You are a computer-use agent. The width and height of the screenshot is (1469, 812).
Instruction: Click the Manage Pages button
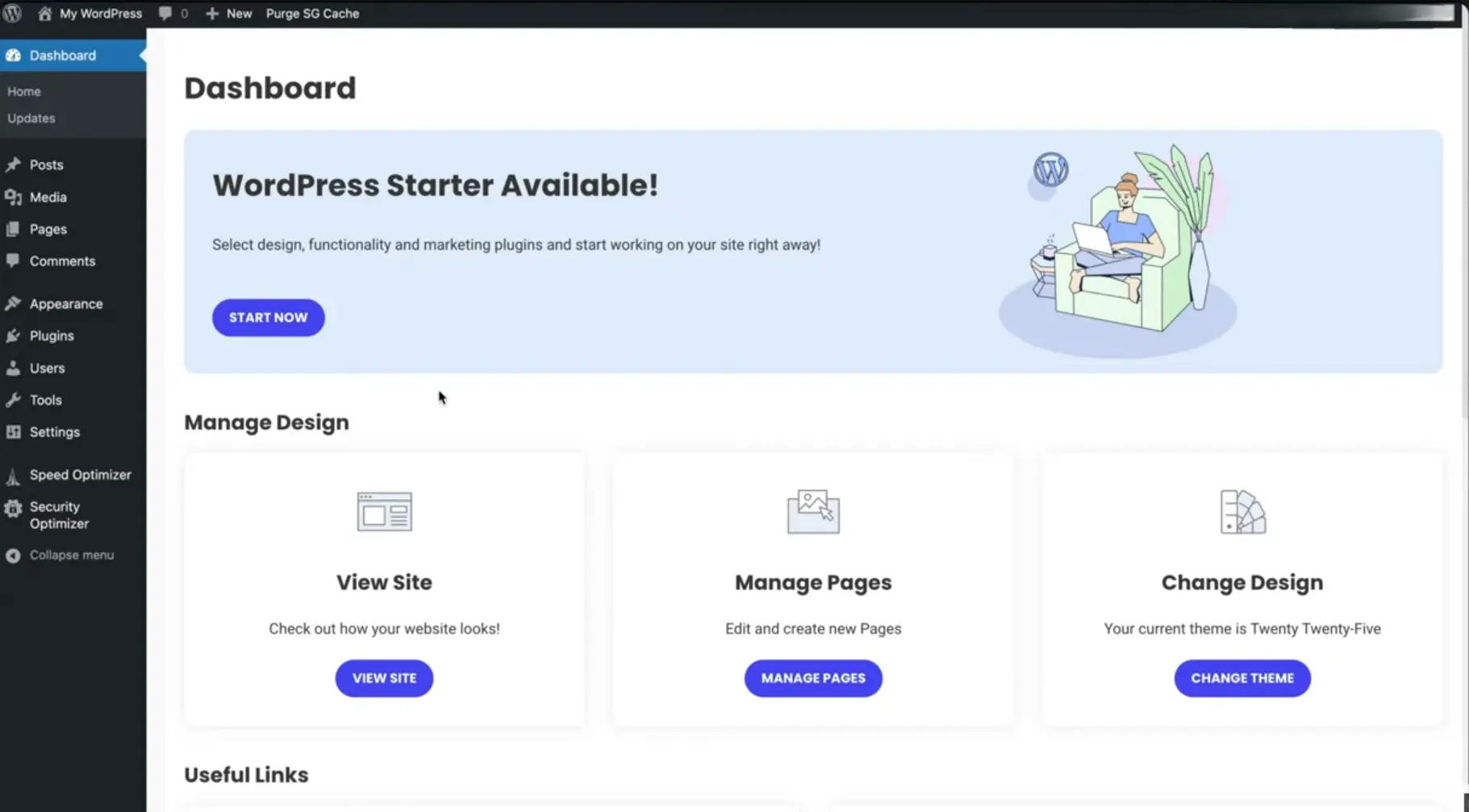pos(813,678)
